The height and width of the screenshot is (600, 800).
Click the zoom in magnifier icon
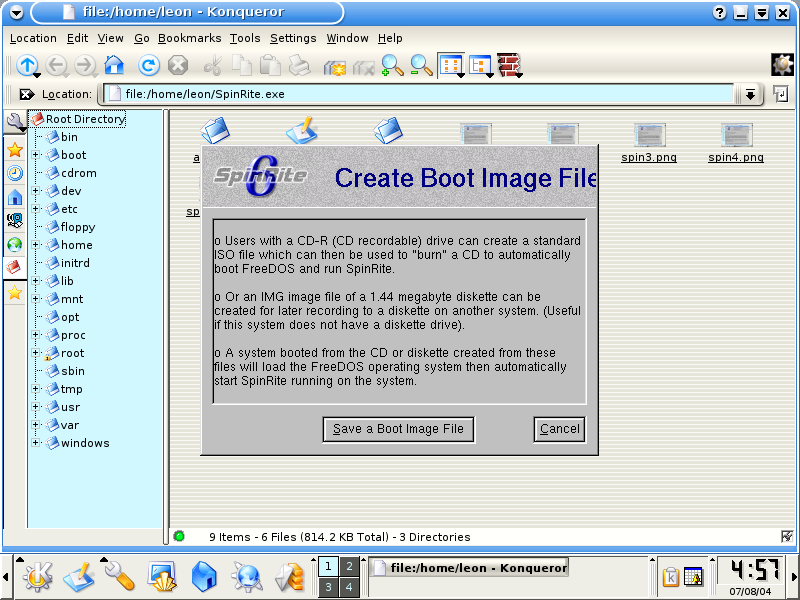coord(392,66)
